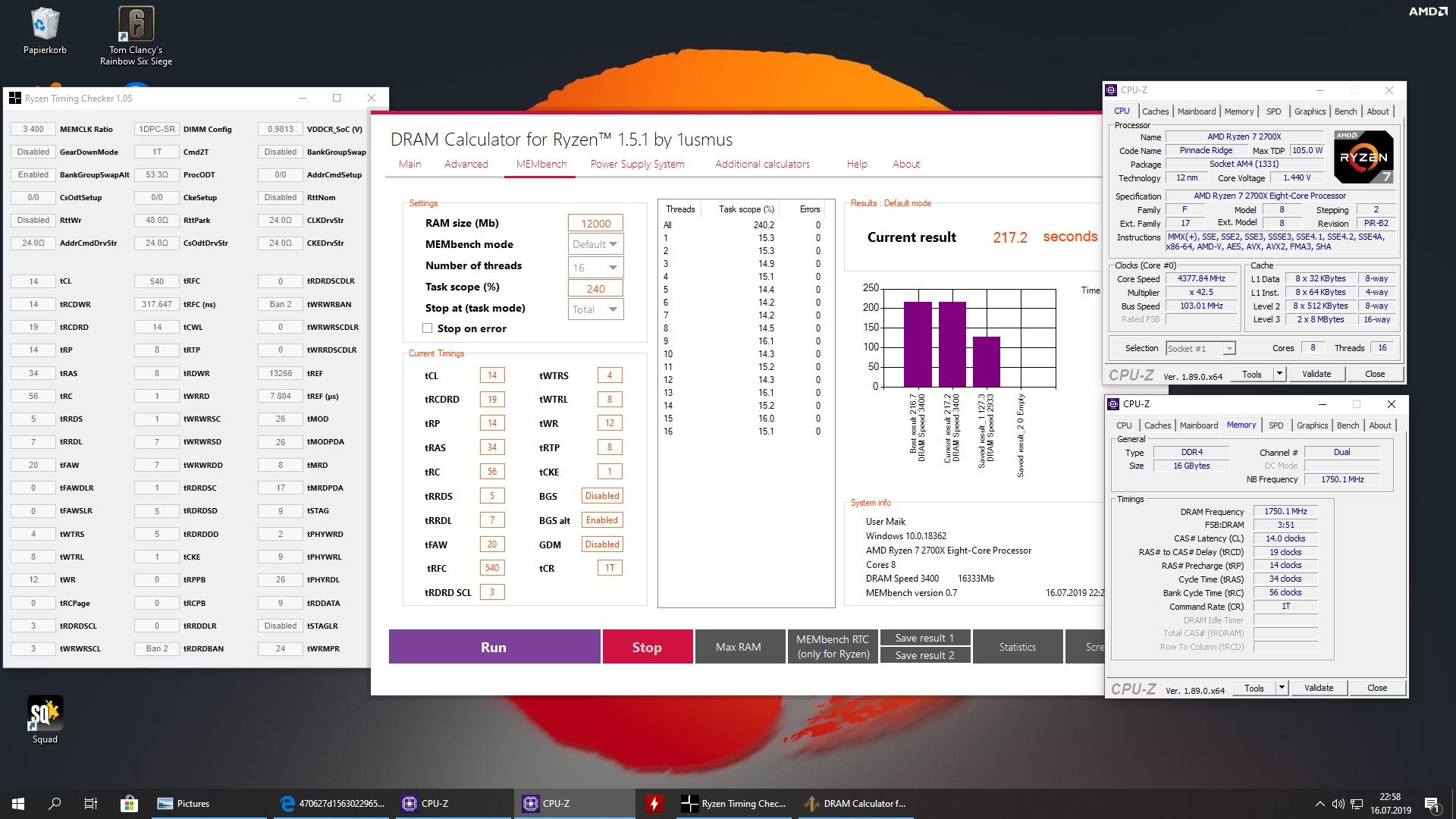This screenshot has height=819, width=1456.
Task: Click MEMbench RTC only for Ryzen button
Action: coord(833,647)
